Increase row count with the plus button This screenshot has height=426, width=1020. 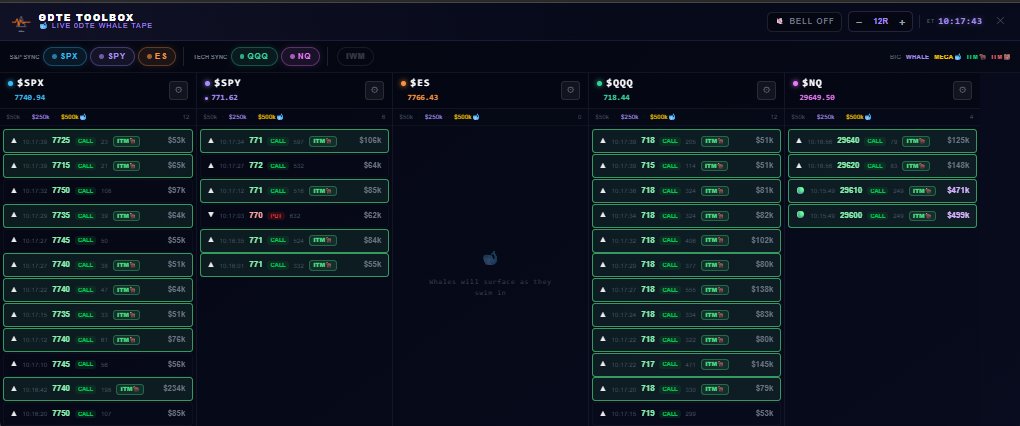click(x=902, y=21)
